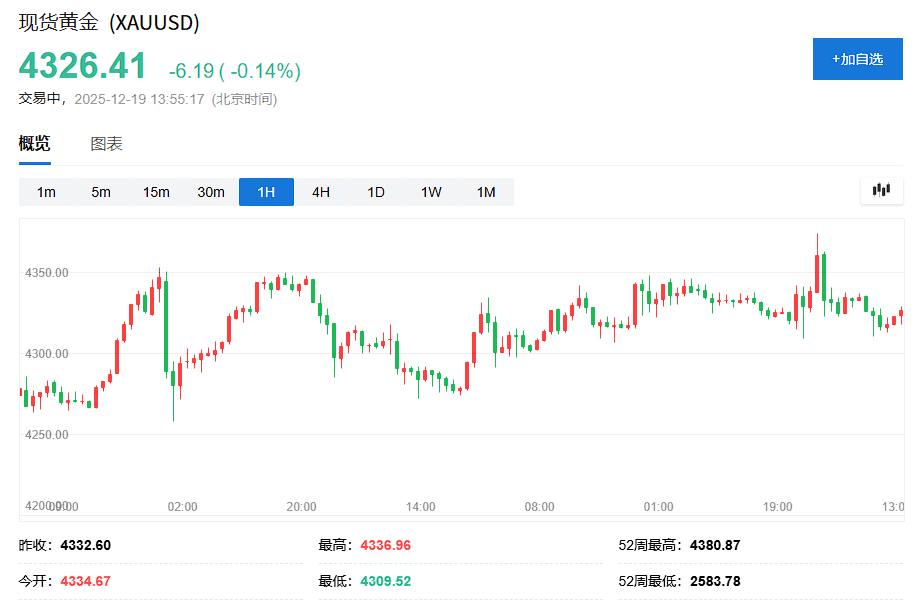Add XAUUSD to watchlist with +加自选
This screenshot has height=601, width=915.
tap(857, 59)
